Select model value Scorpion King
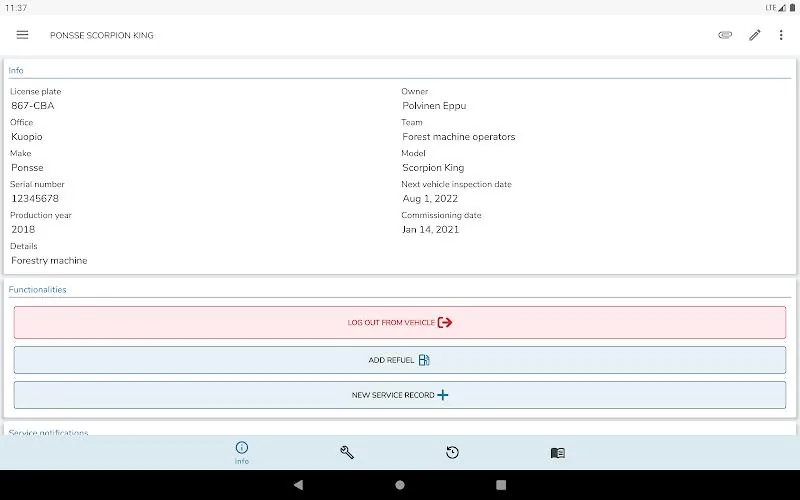The width and height of the screenshot is (800, 500). coord(433,167)
